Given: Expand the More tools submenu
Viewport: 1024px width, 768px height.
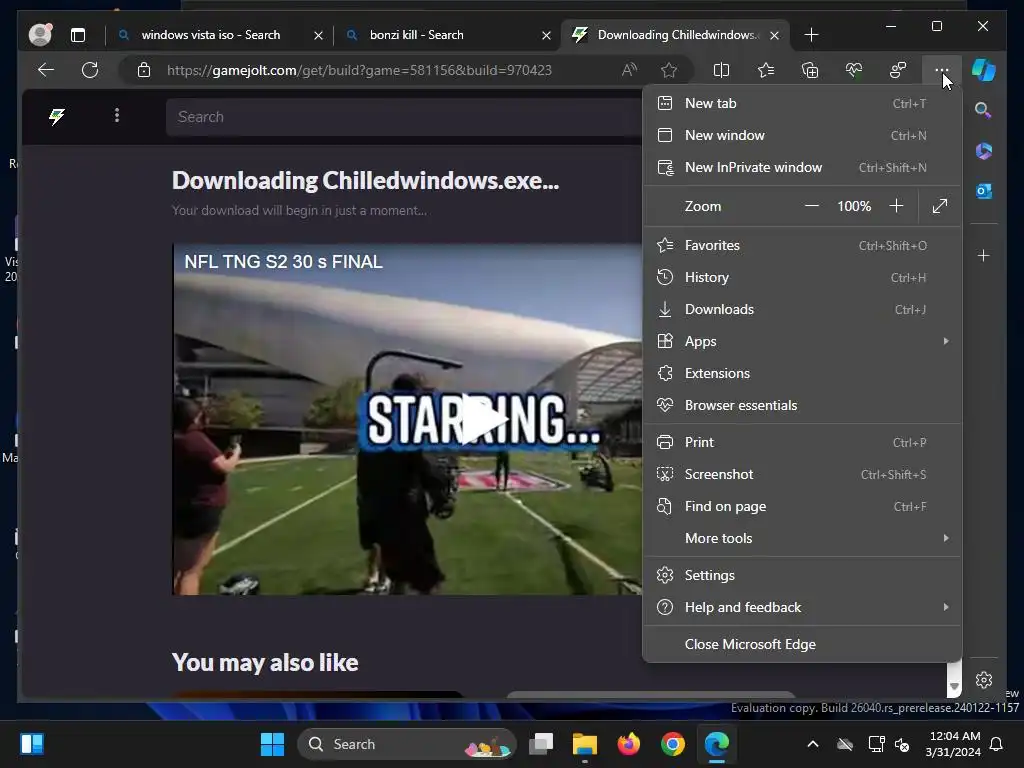Looking at the screenshot, I should coord(802,538).
